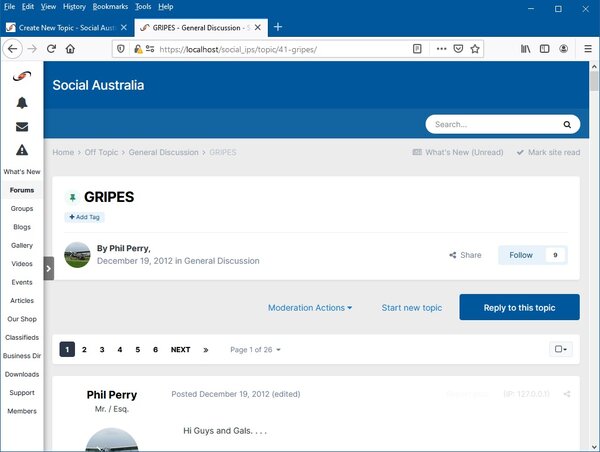
Task: Click in the Search input field
Action: pos(490,125)
